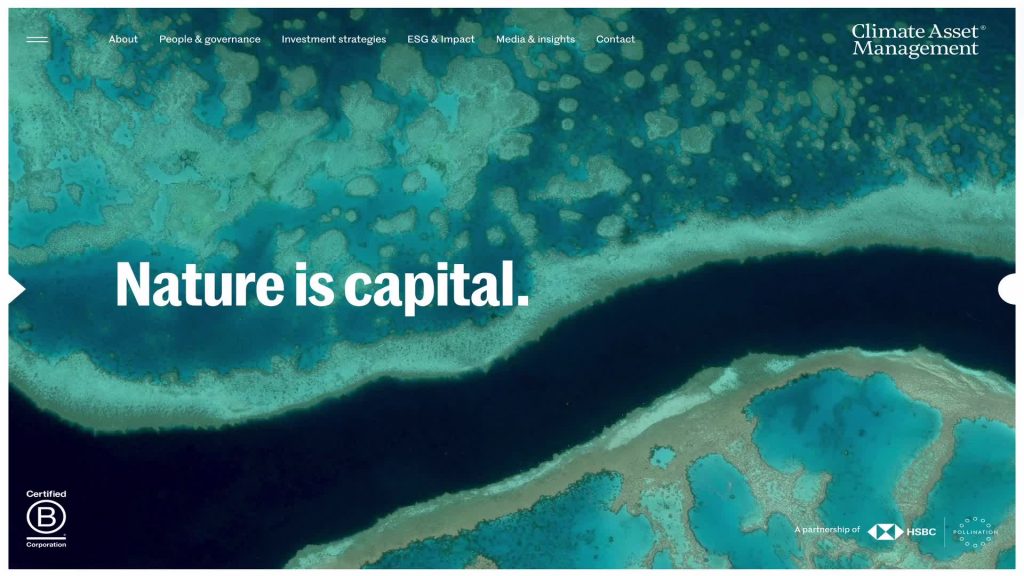
Task: Click the registered trademark symbol beside logo
Action: pyautogui.click(x=983, y=27)
